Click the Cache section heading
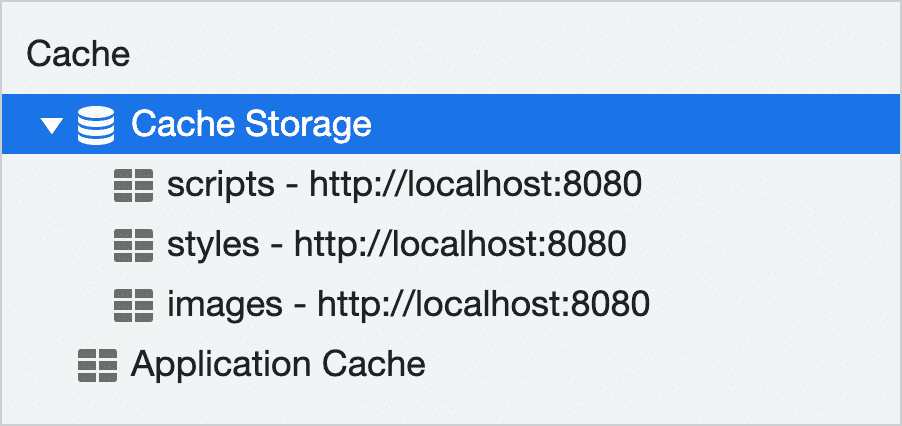 (x=78, y=54)
